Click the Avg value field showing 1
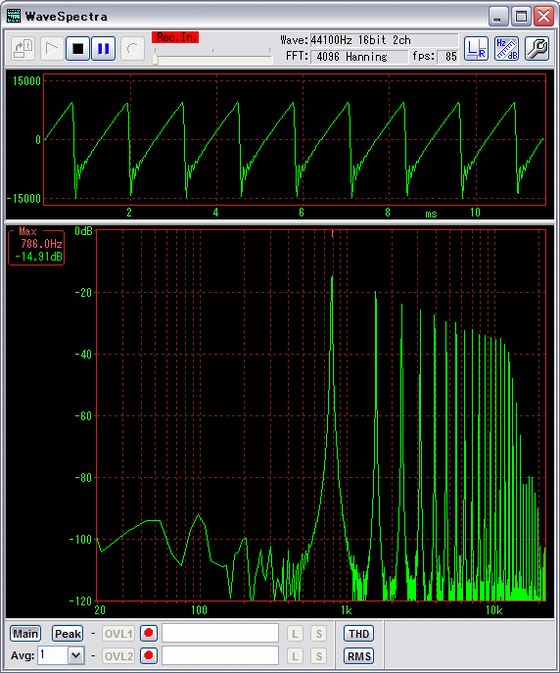Screen dimensions: 560x673 [53, 655]
